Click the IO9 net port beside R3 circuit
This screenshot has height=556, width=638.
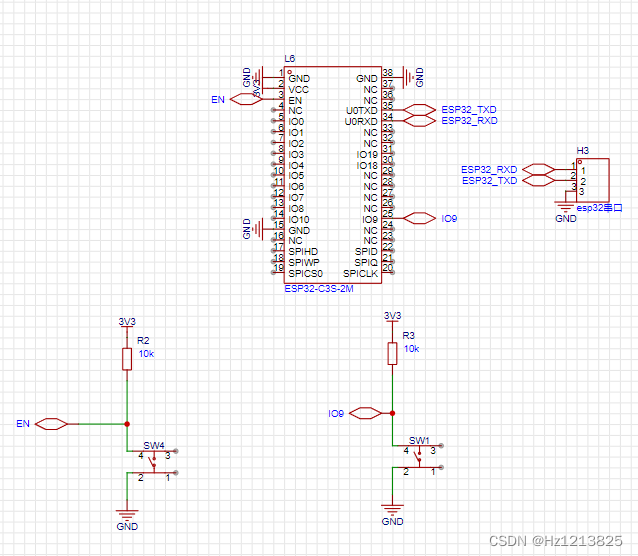(x=365, y=413)
